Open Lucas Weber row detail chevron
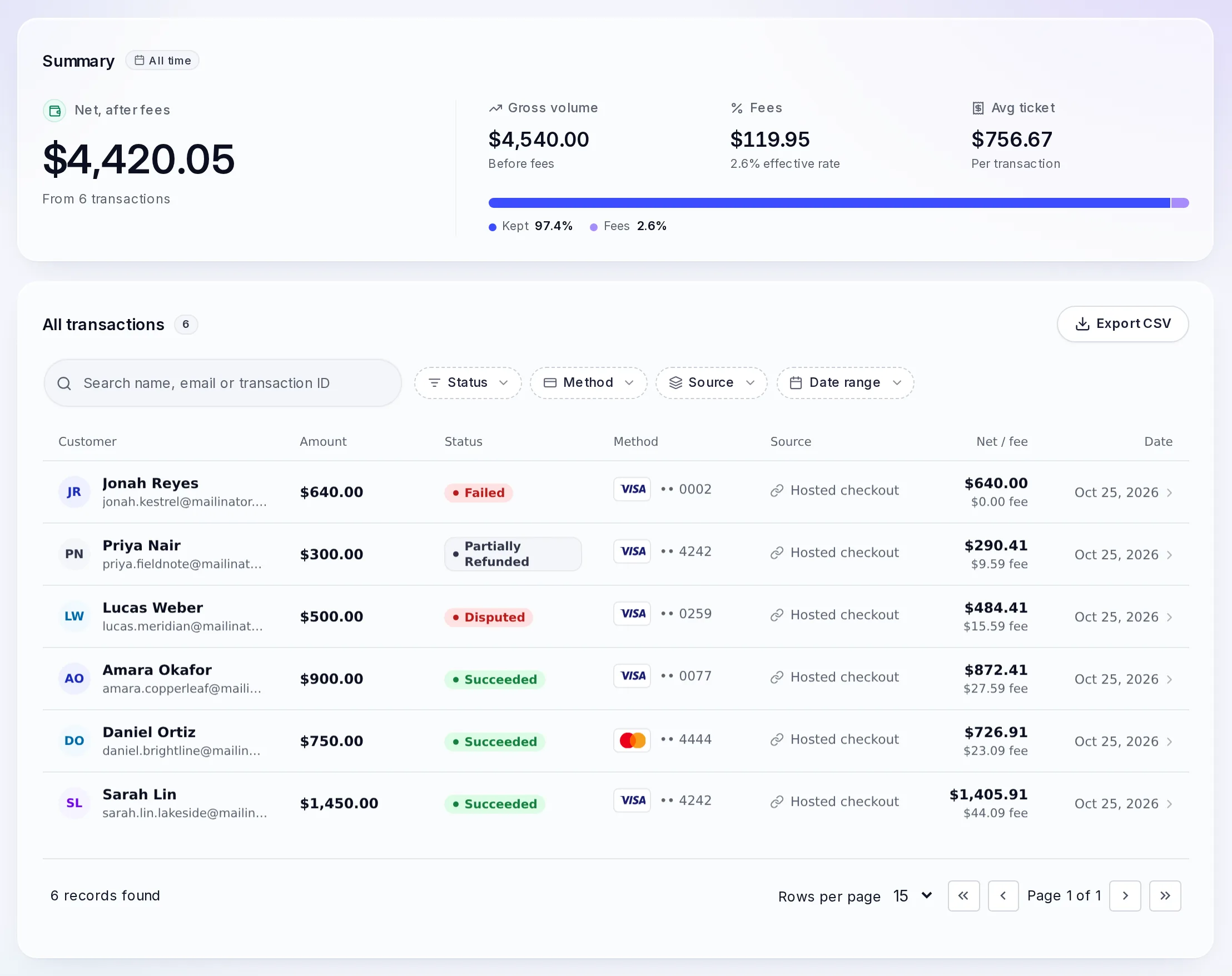1232x976 pixels. point(1169,617)
